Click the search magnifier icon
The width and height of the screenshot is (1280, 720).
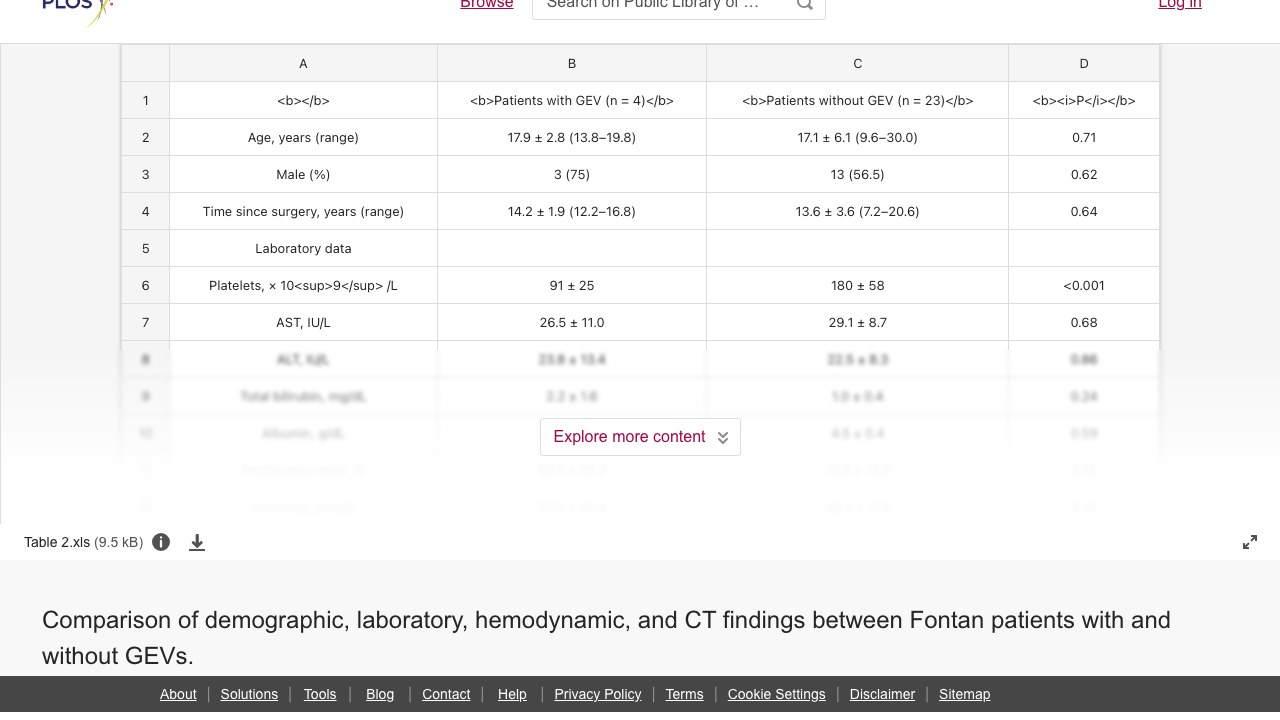805,5
